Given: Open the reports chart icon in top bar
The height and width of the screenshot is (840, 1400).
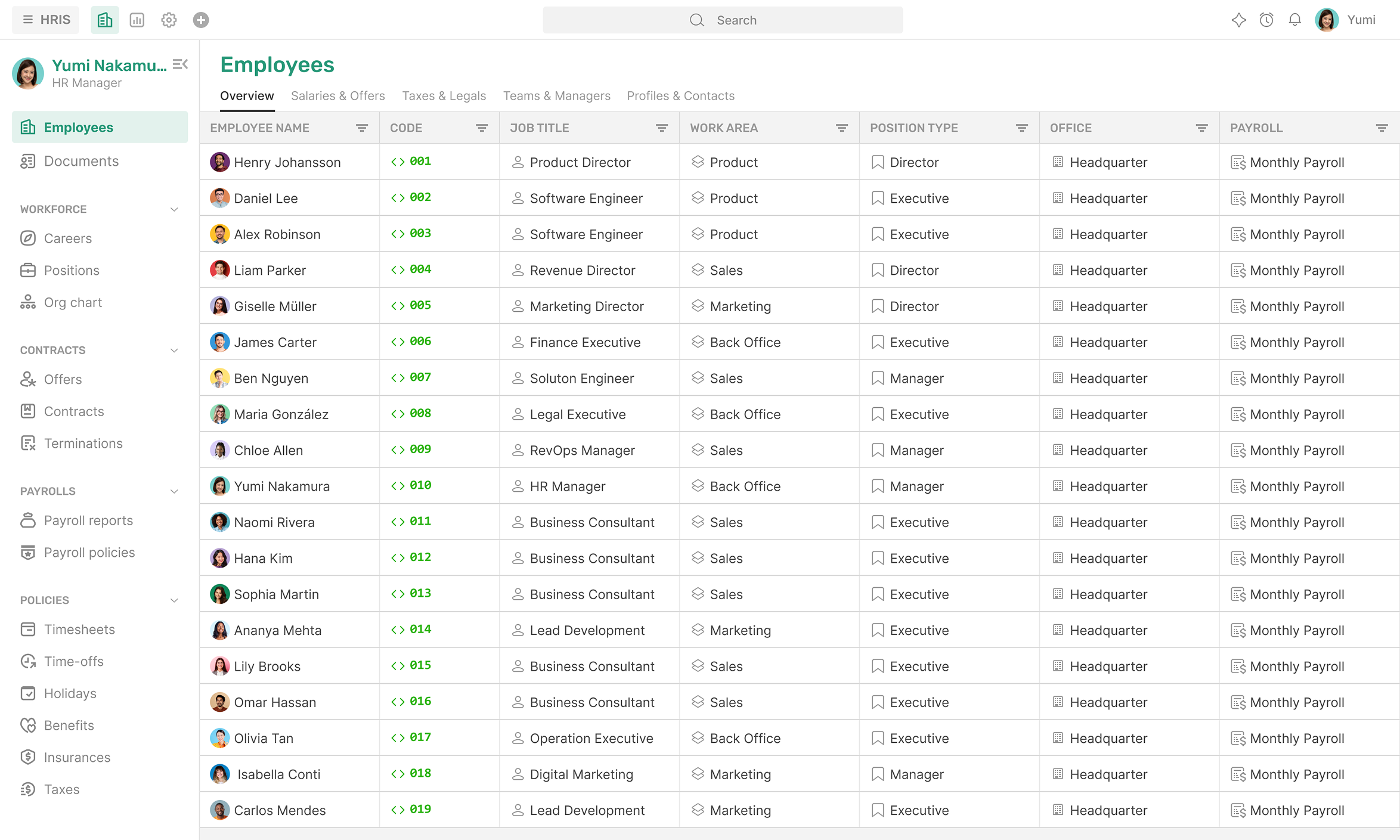Looking at the screenshot, I should [137, 20].
